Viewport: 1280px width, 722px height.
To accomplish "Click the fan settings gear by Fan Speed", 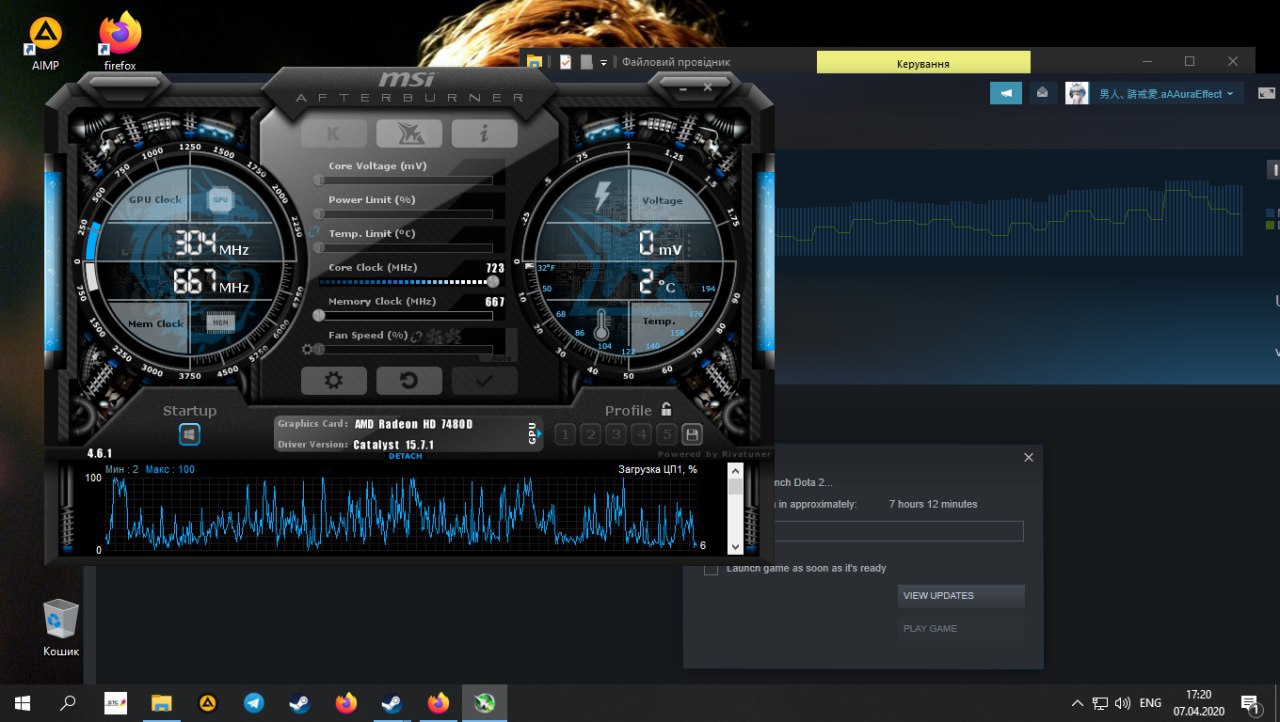I will 308,349.
